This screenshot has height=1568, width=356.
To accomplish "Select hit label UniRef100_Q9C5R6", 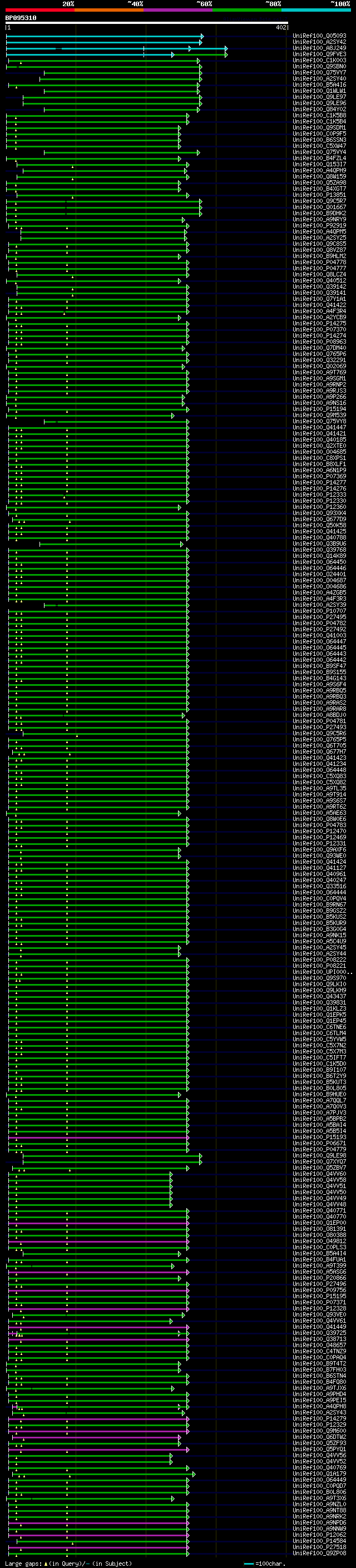I will 319,734.
